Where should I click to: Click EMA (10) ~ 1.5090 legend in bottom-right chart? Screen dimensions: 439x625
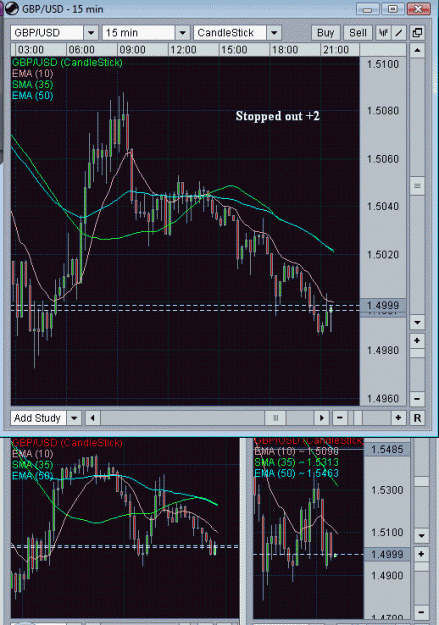click(296, 452)
